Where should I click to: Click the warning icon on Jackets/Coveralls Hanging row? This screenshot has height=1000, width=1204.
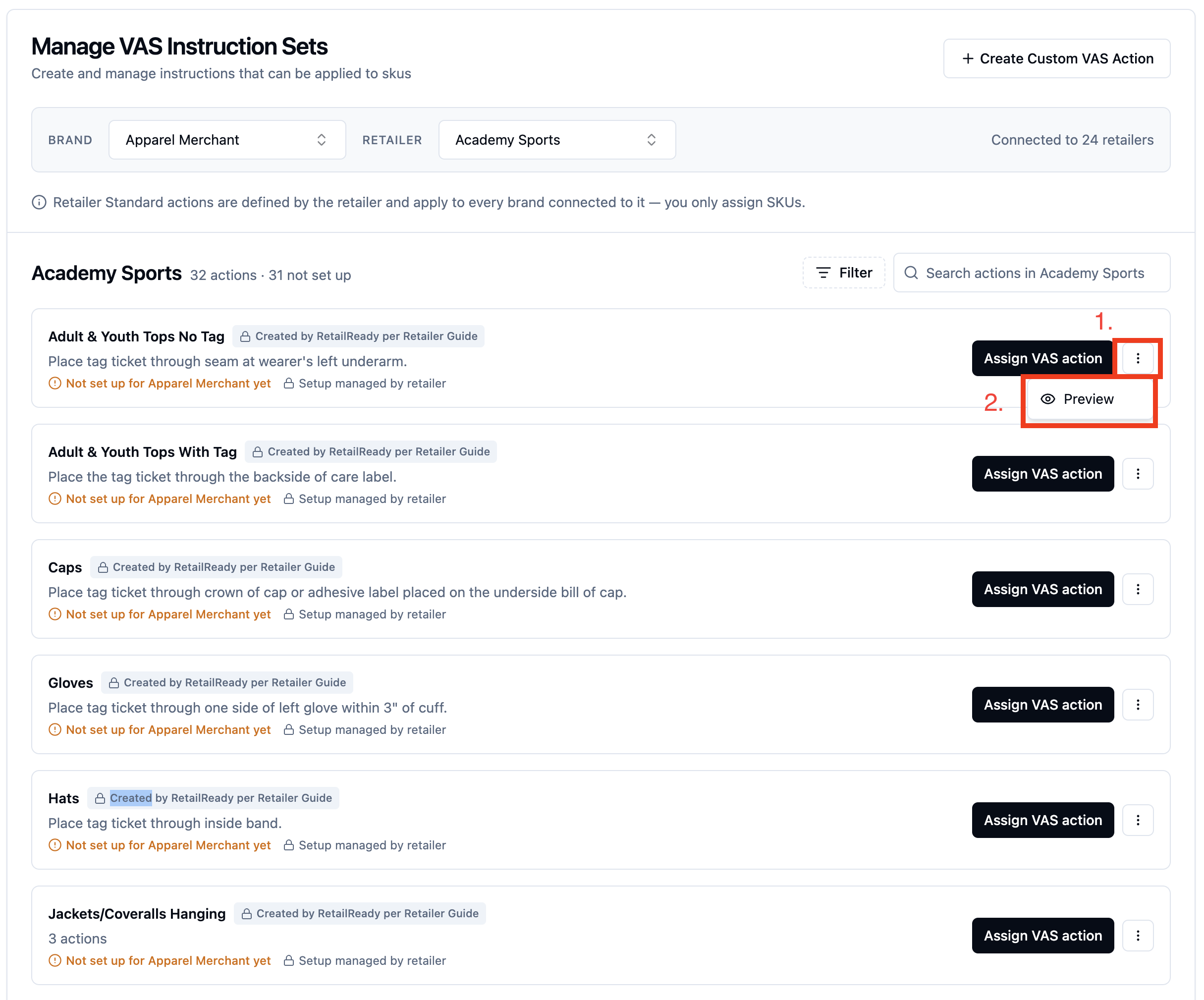pos(55,960)
